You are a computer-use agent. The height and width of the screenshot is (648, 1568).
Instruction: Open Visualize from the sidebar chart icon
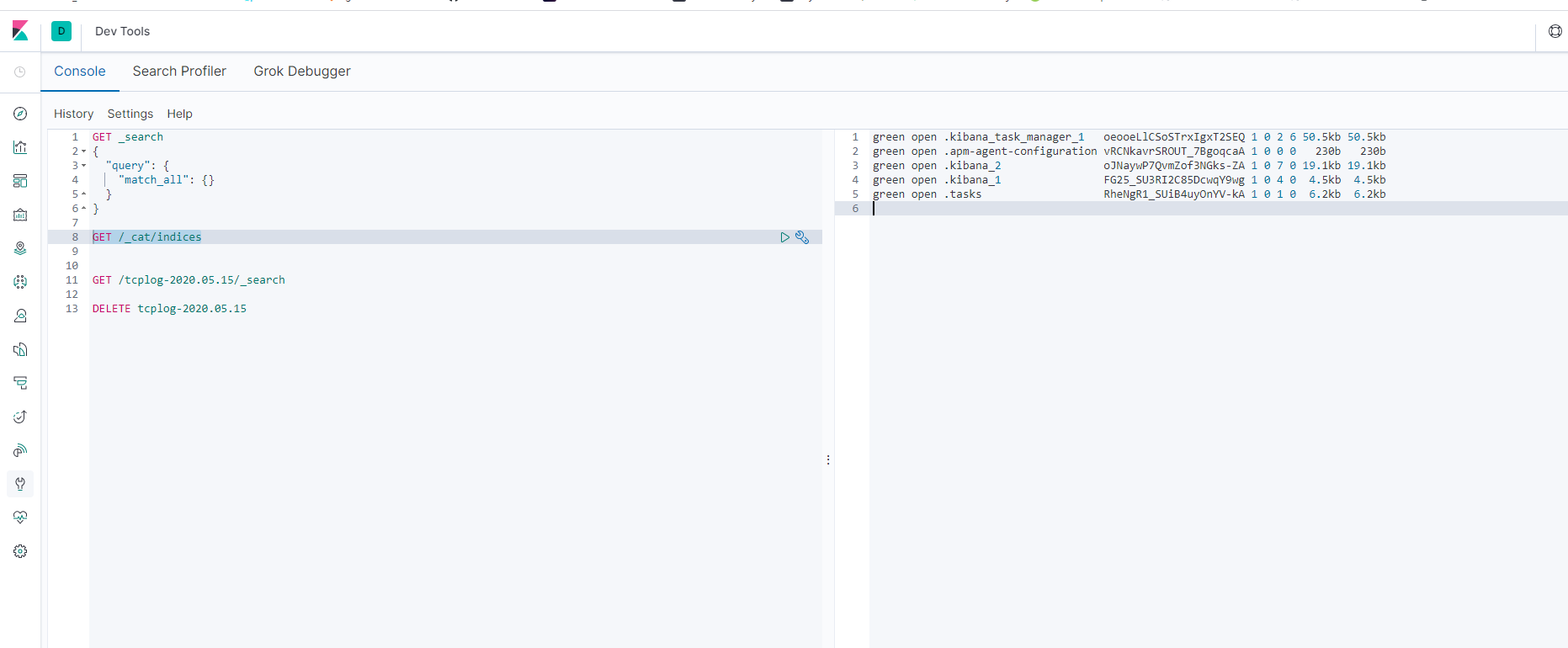pyautogui.click(x=20, y=147)
